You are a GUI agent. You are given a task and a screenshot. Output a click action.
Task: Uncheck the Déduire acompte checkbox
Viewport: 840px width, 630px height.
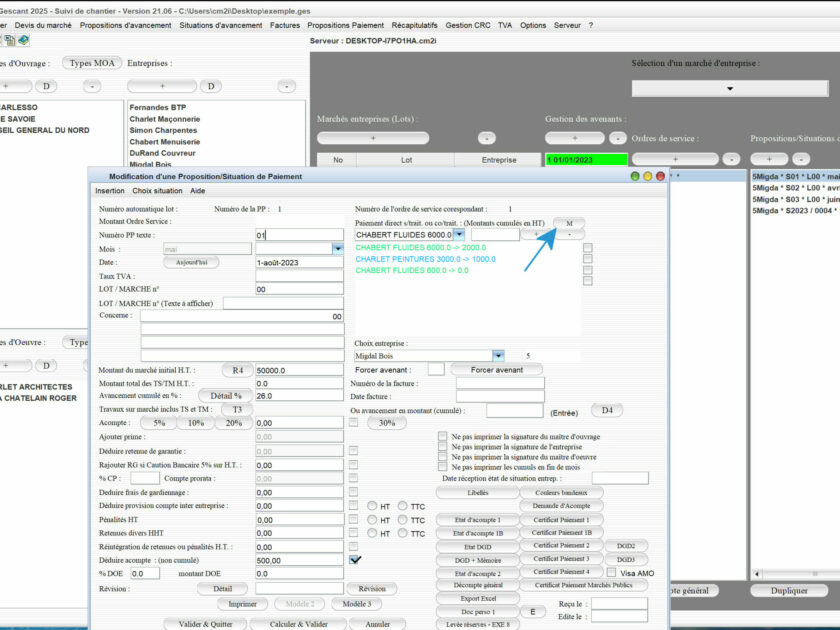354,560
